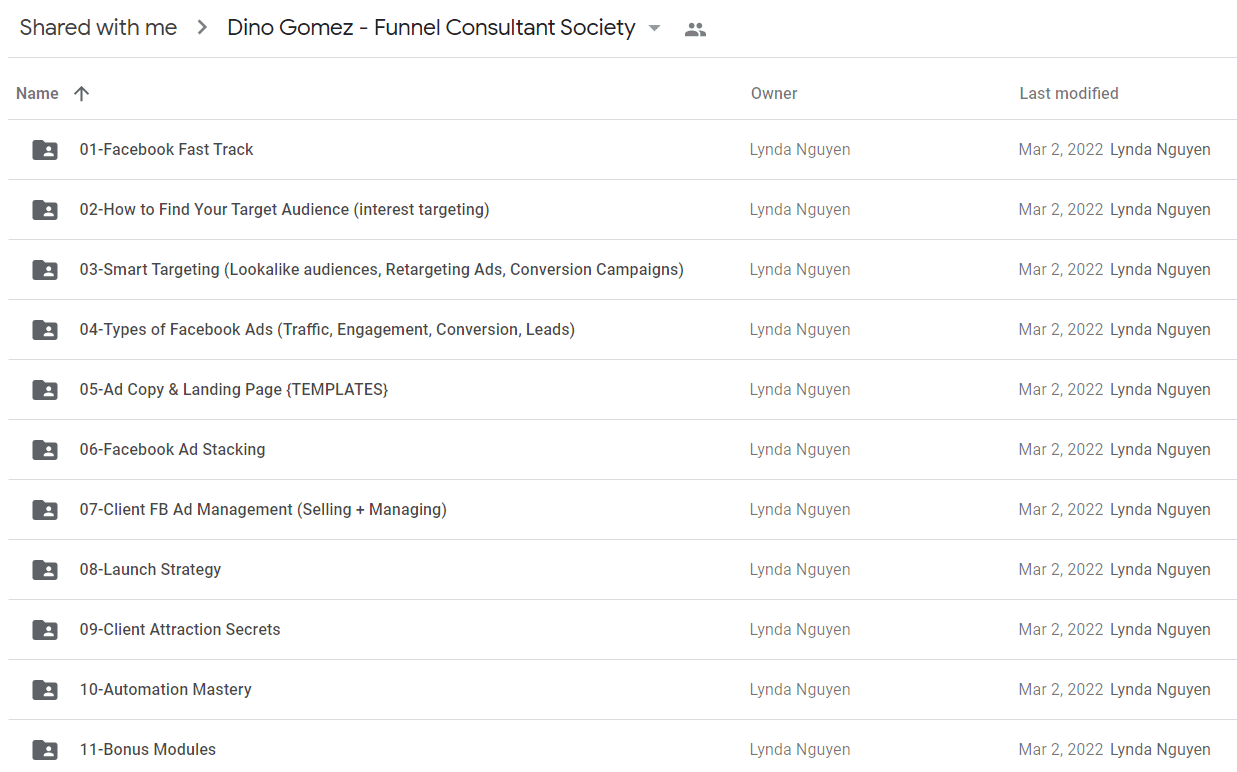Select 02-How to Find Your Target Audience folder
The height and width of the screenshot is (772, 1237).
tap(285, 209)
